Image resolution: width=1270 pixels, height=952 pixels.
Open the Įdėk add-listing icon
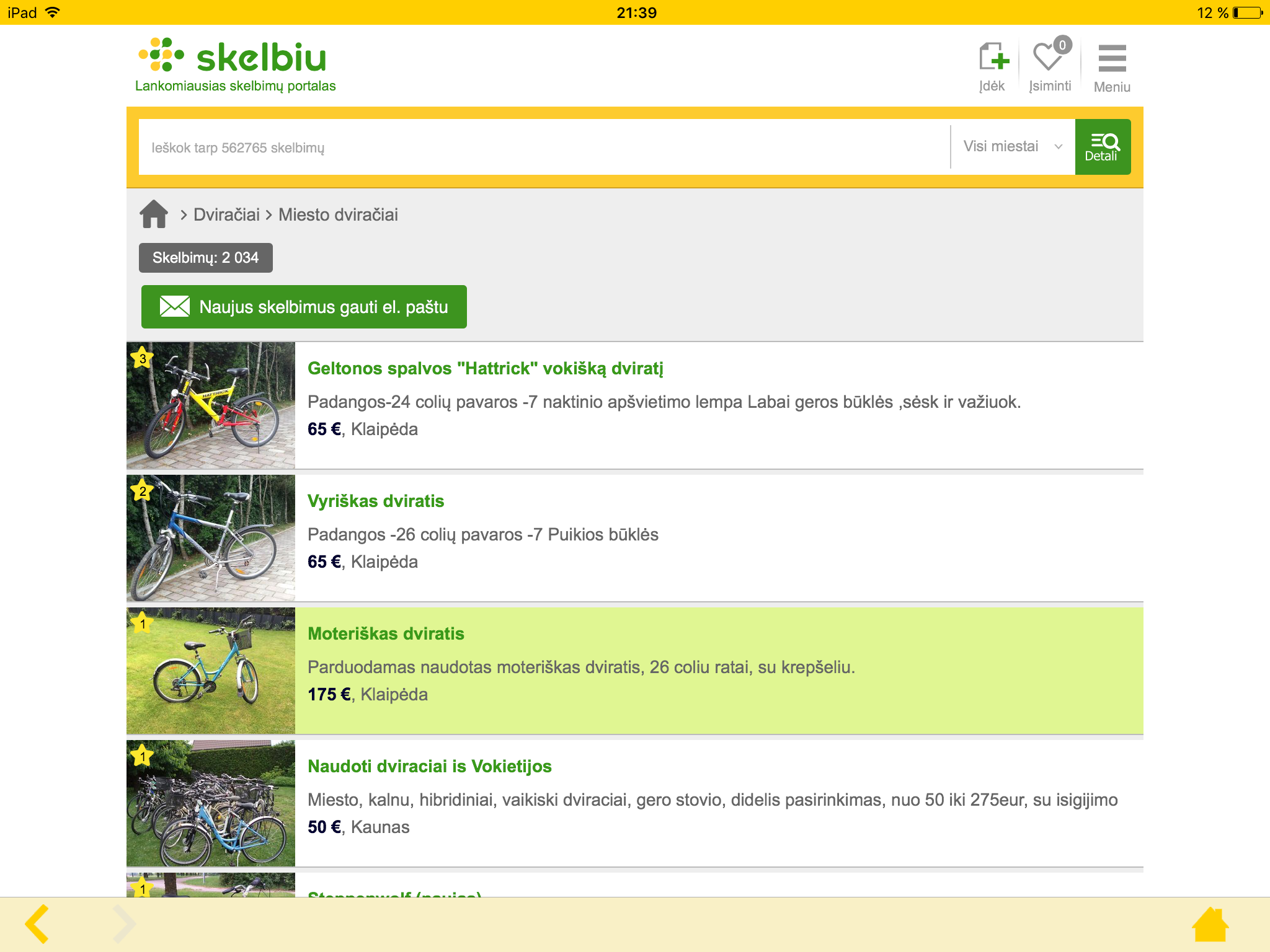993,60
